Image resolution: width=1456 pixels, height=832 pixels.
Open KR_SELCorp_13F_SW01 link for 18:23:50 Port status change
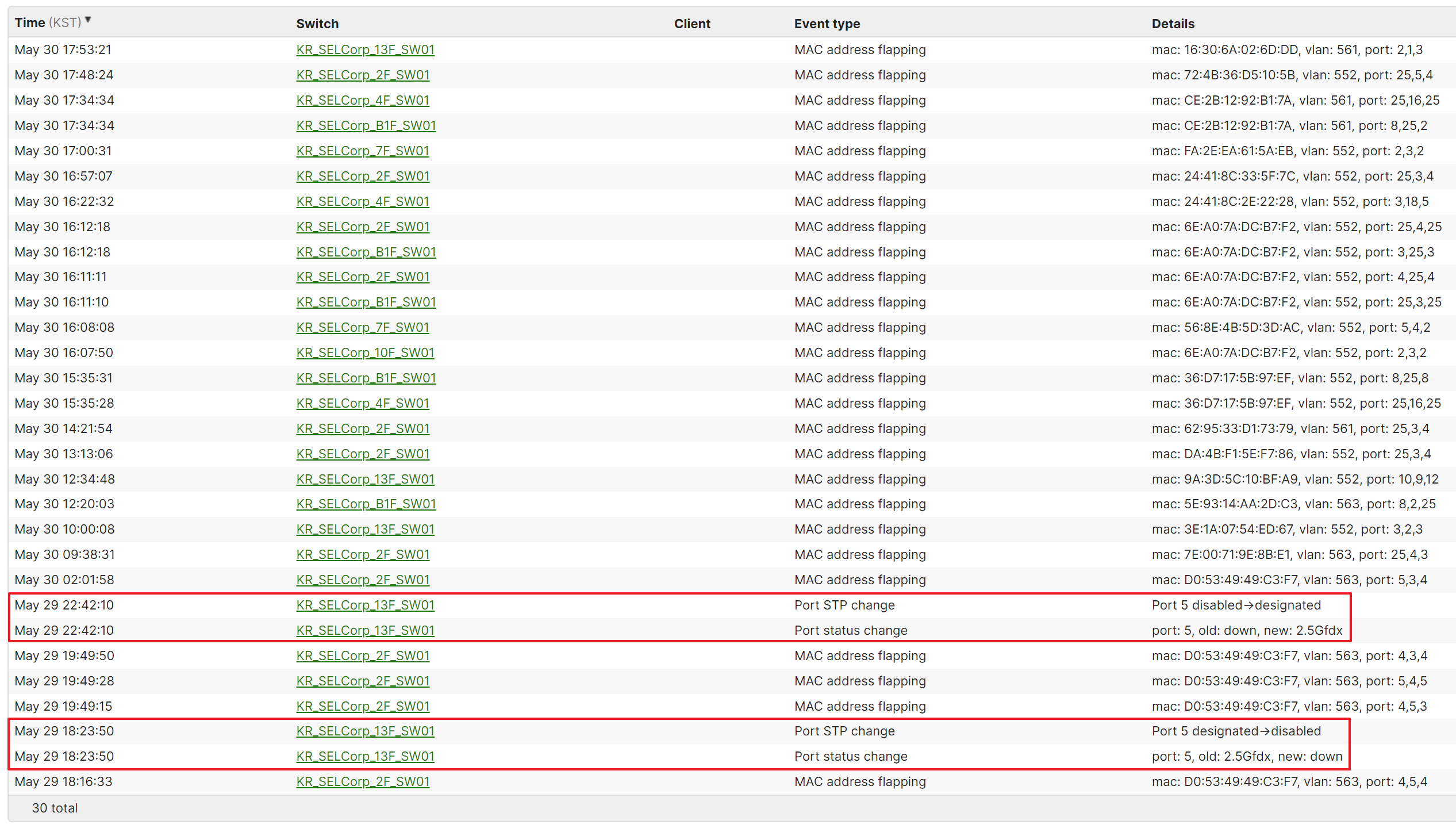[365, 756]
